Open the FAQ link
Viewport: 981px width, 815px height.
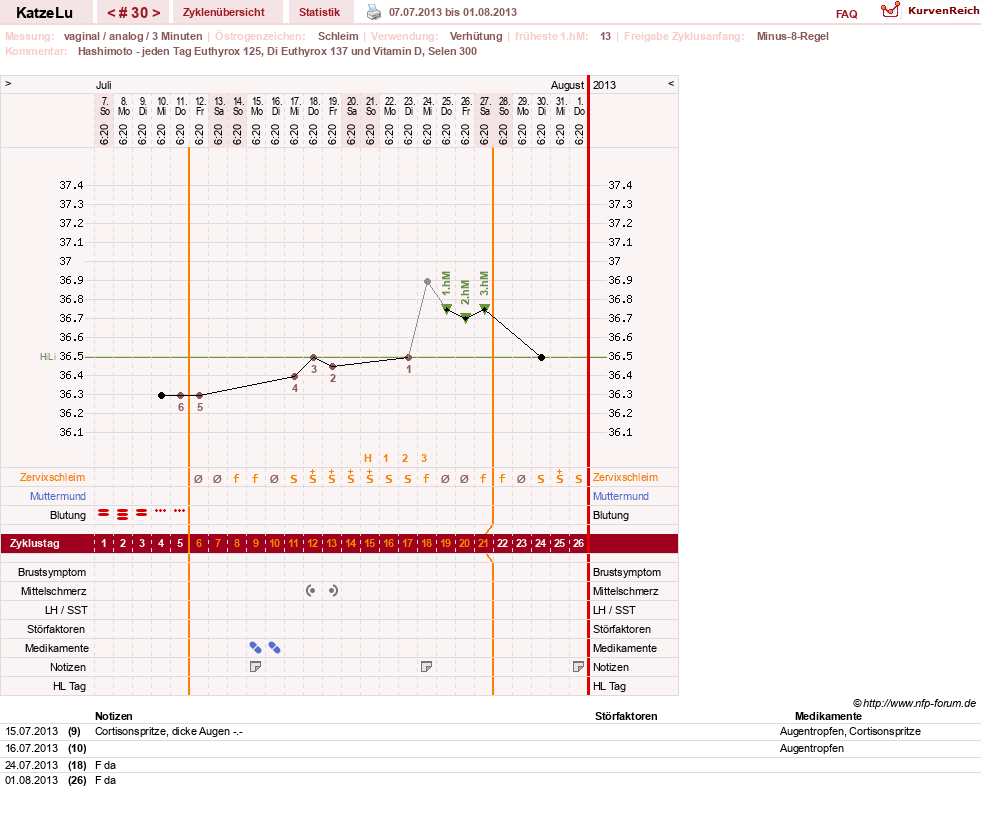pyautogui.click(x=846, y=14)
